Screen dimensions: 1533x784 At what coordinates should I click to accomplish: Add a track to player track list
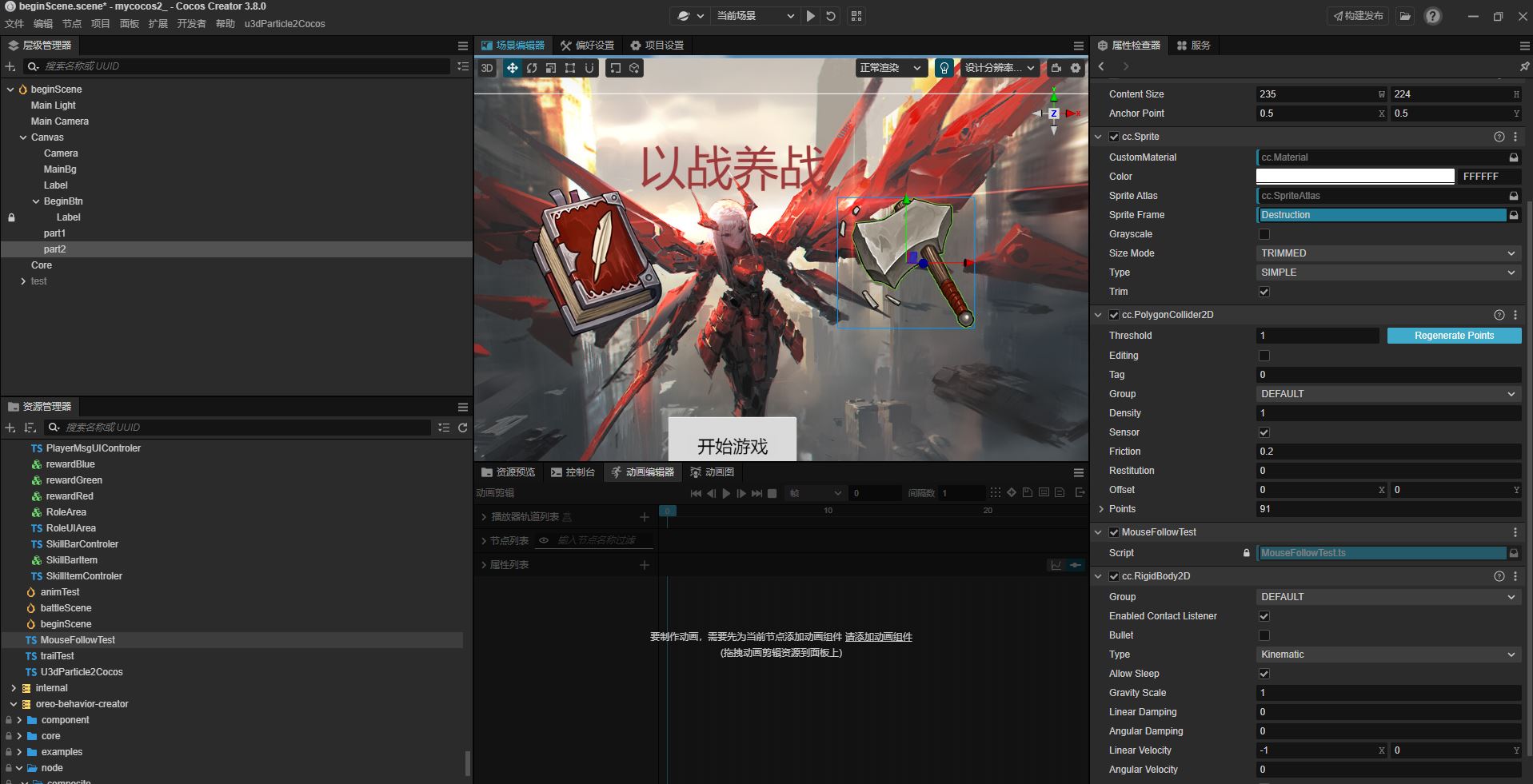click(645, 517)
